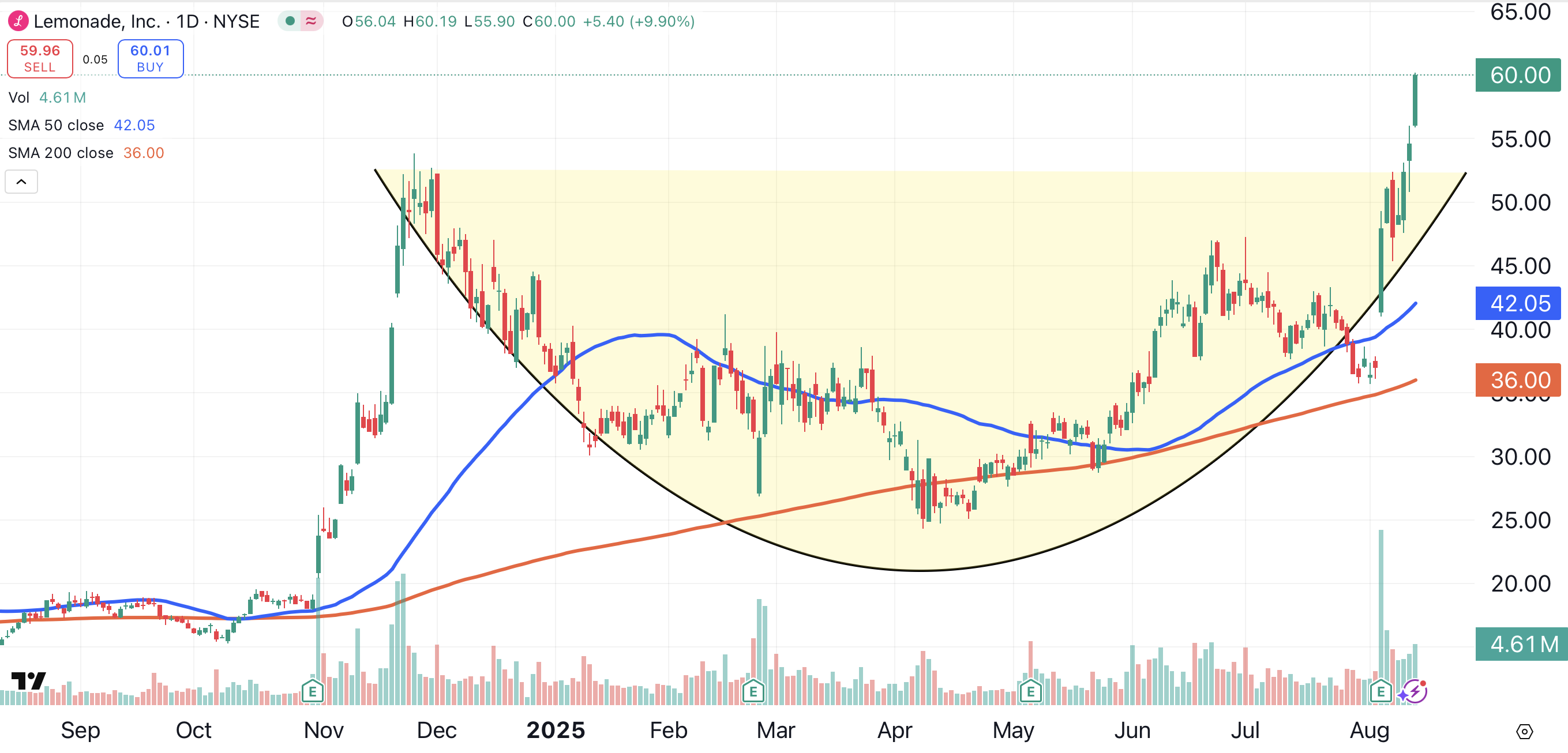This screenshot has height=753, width=1568.
Task: Click the green market-open status dot
Action: 290,21
